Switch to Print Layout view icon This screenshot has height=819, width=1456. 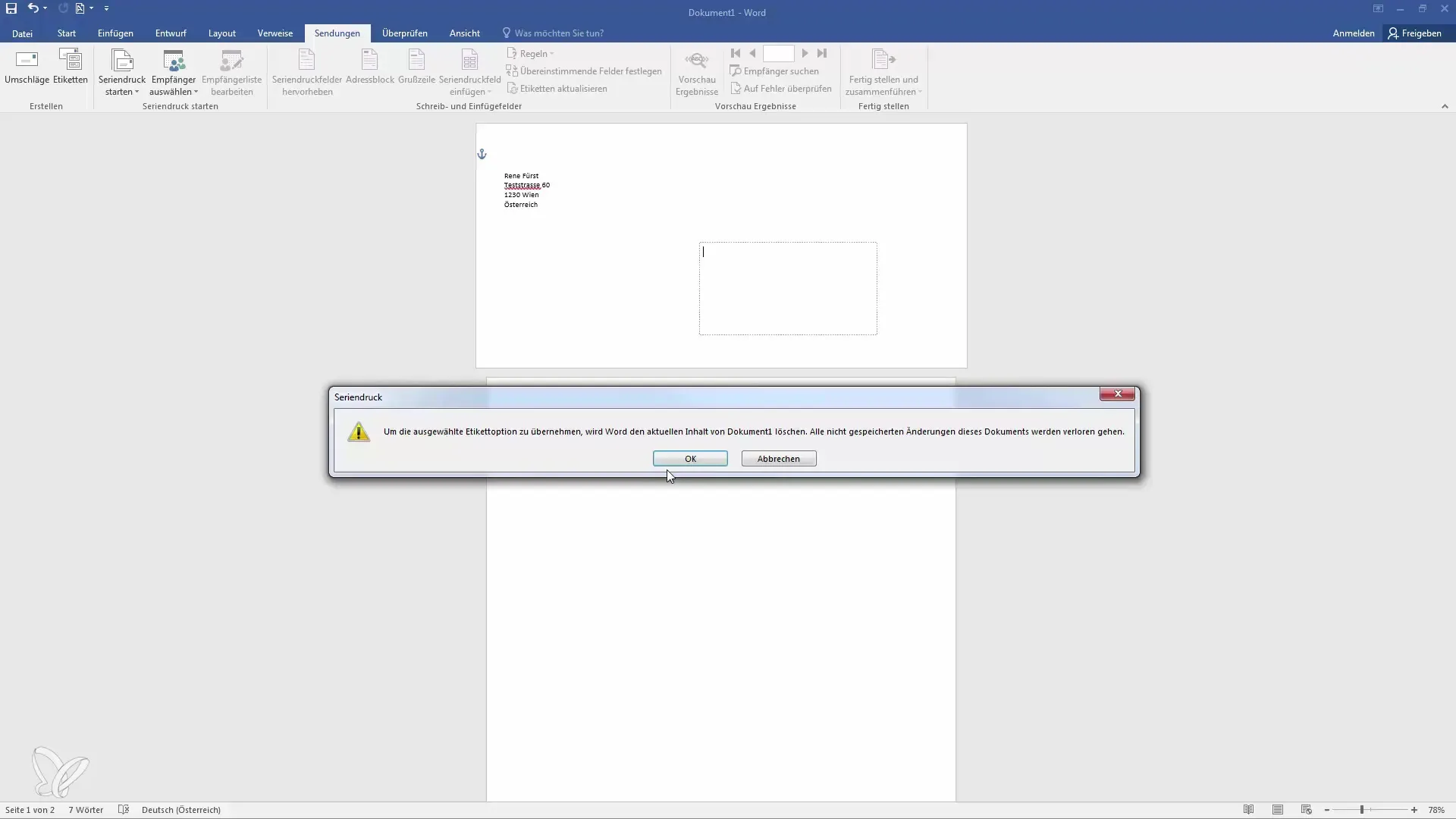(x=1278, y=810)
